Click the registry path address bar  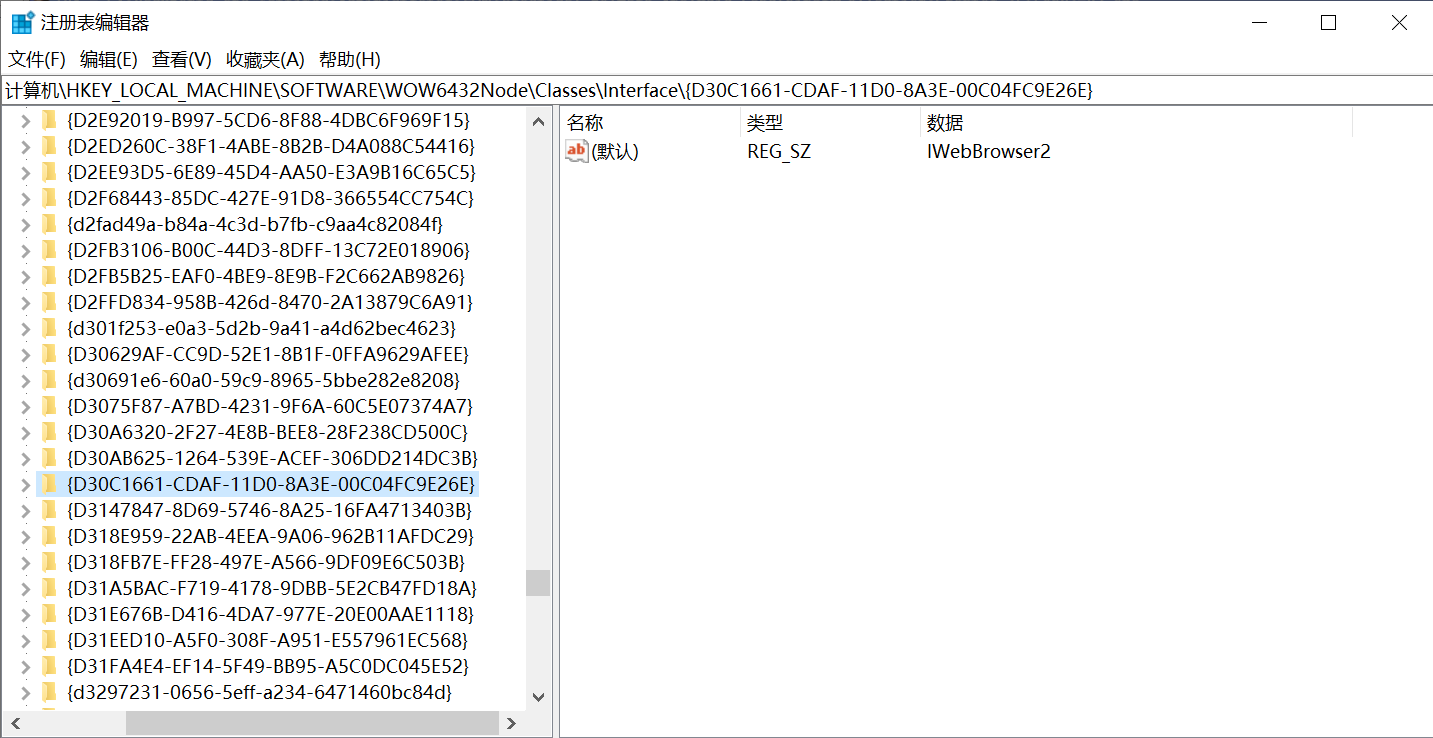click(x=716, y=90)
